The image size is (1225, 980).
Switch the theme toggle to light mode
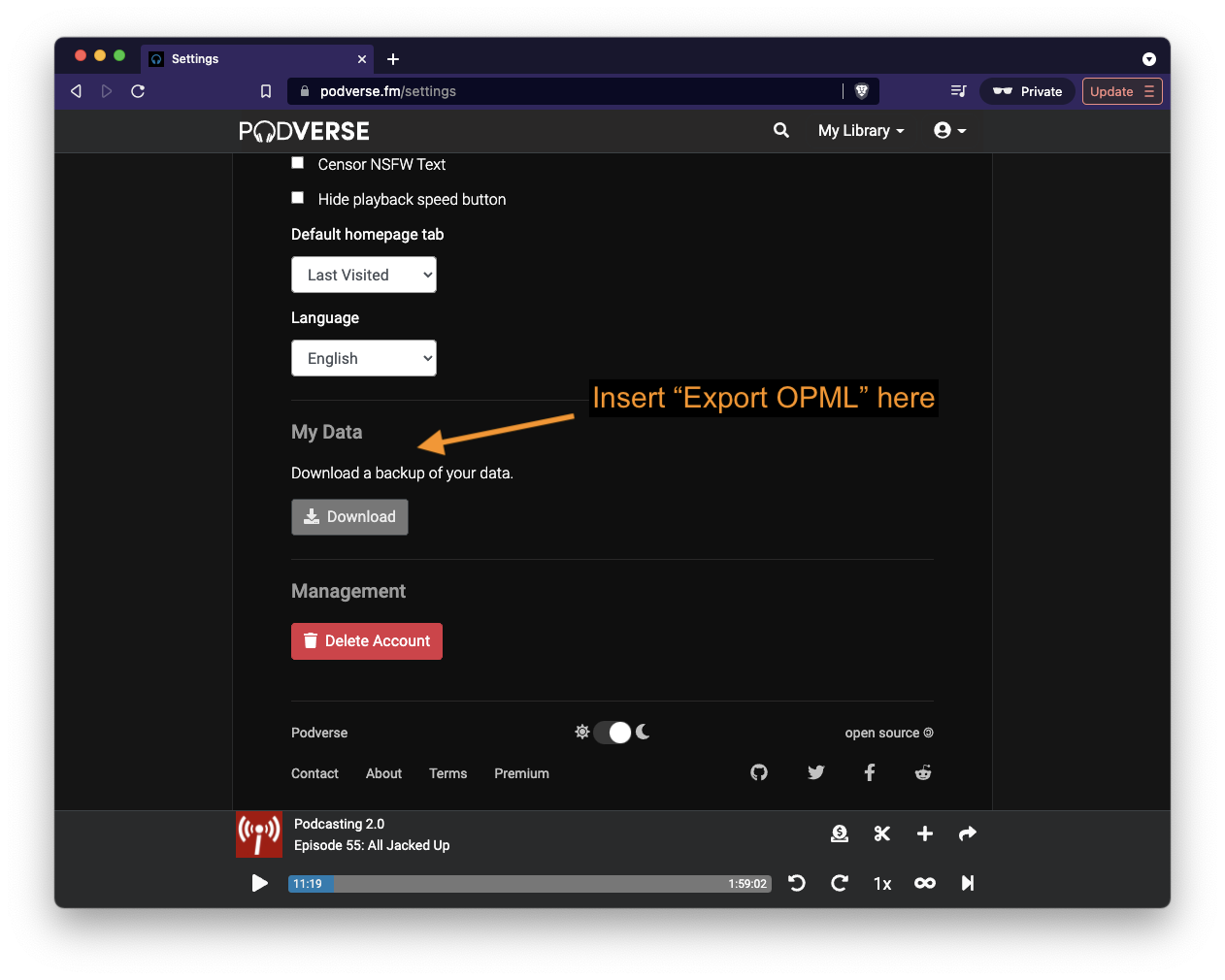612,732
